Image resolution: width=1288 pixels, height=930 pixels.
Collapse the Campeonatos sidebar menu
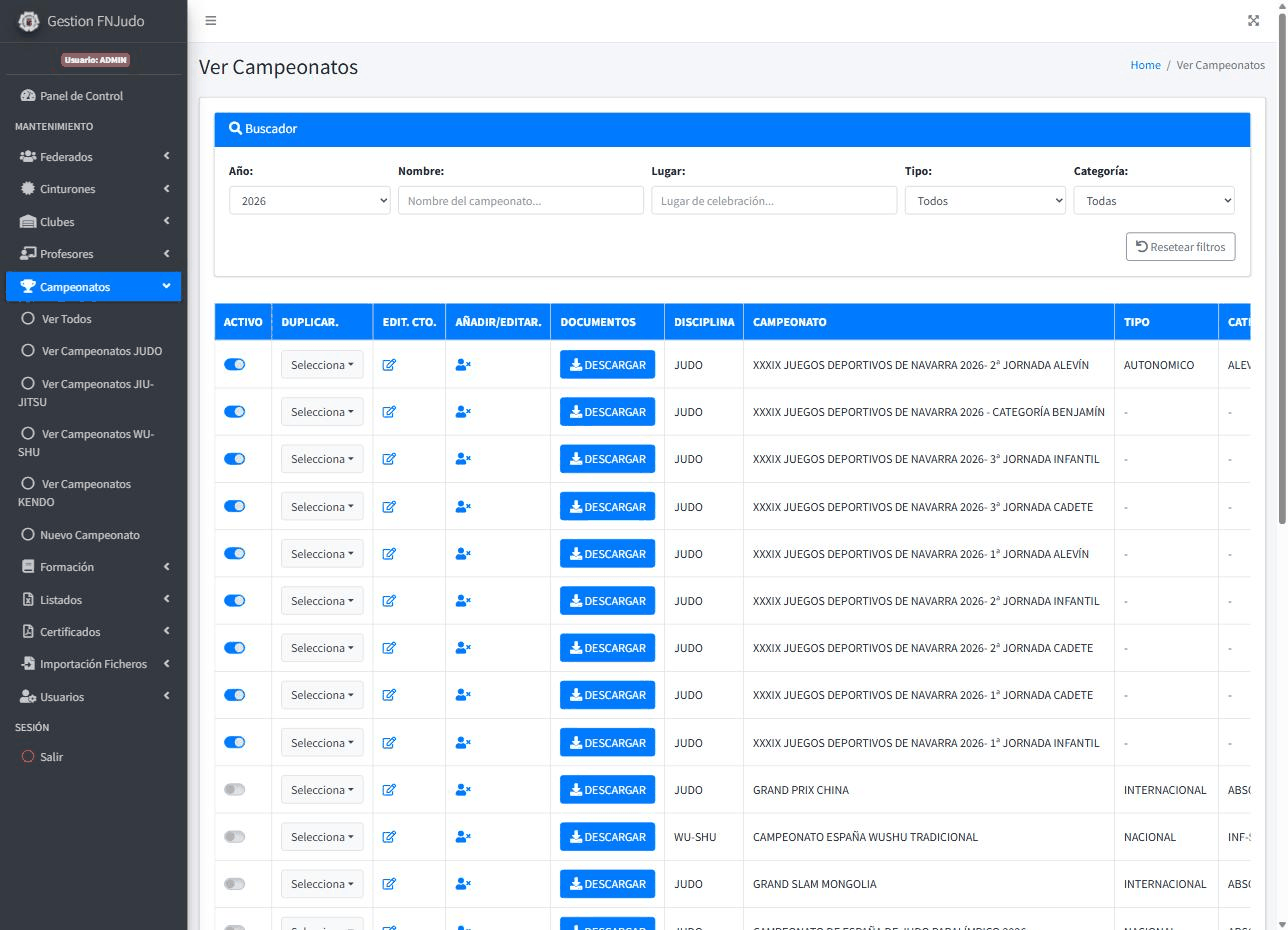(x=93, y=287)
